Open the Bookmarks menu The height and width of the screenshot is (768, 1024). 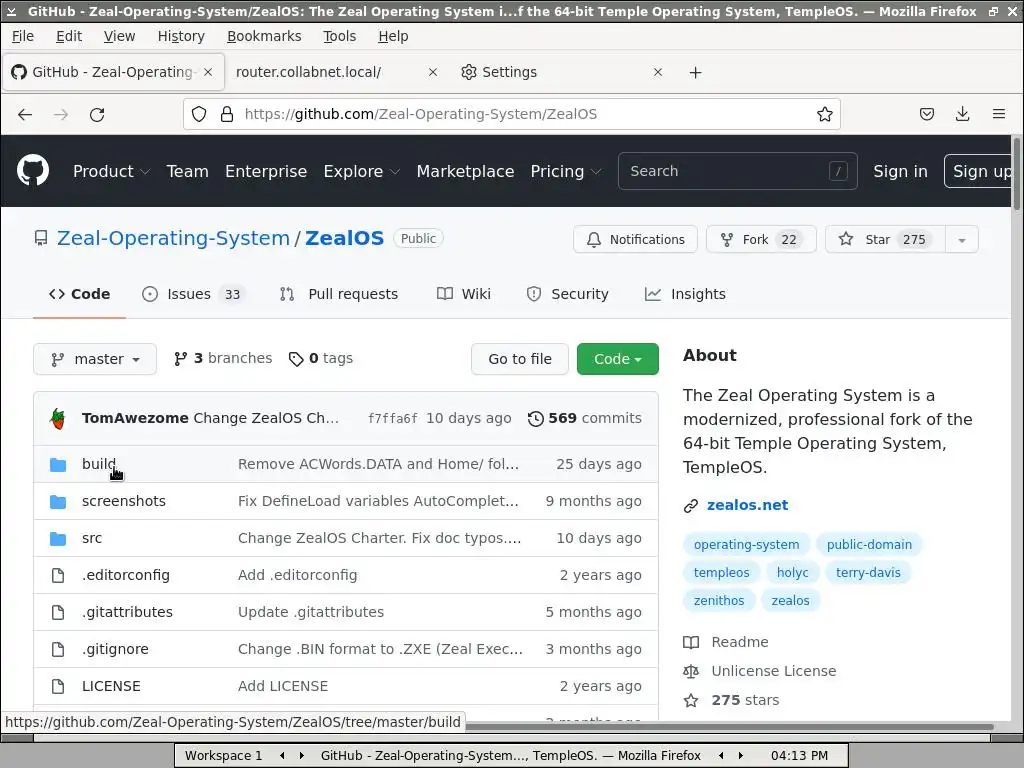tap(264, 37)
